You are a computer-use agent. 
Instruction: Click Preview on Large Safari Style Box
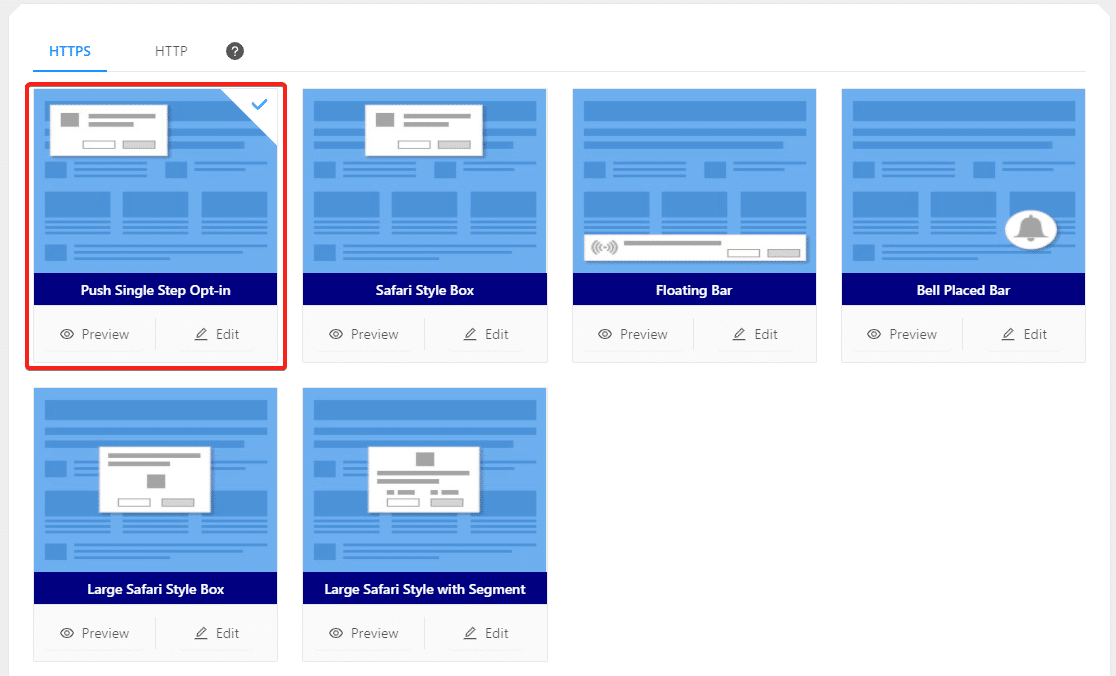click(x=95, y=633)
